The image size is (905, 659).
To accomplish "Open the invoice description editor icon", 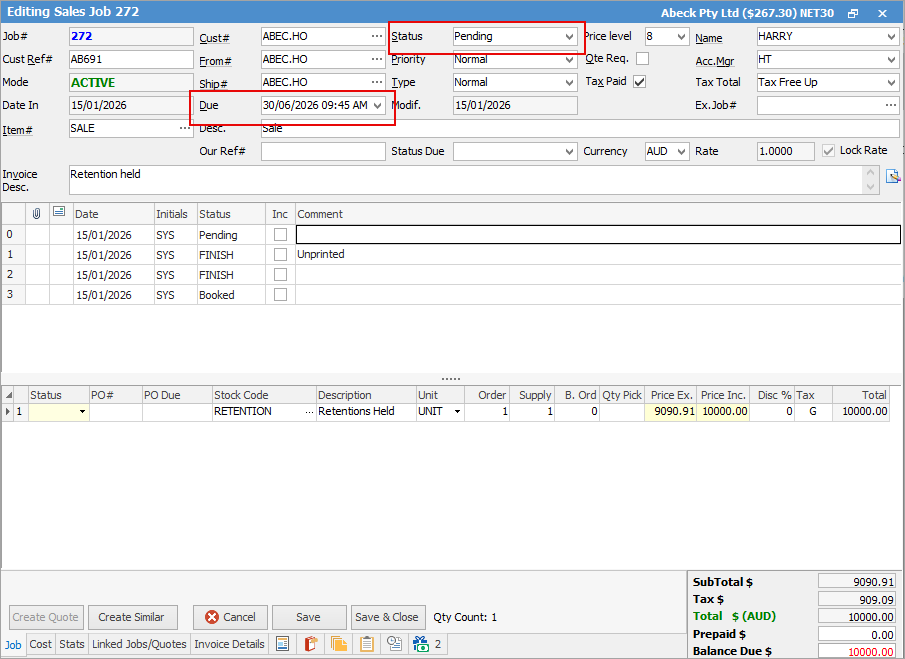I will 892,176.
